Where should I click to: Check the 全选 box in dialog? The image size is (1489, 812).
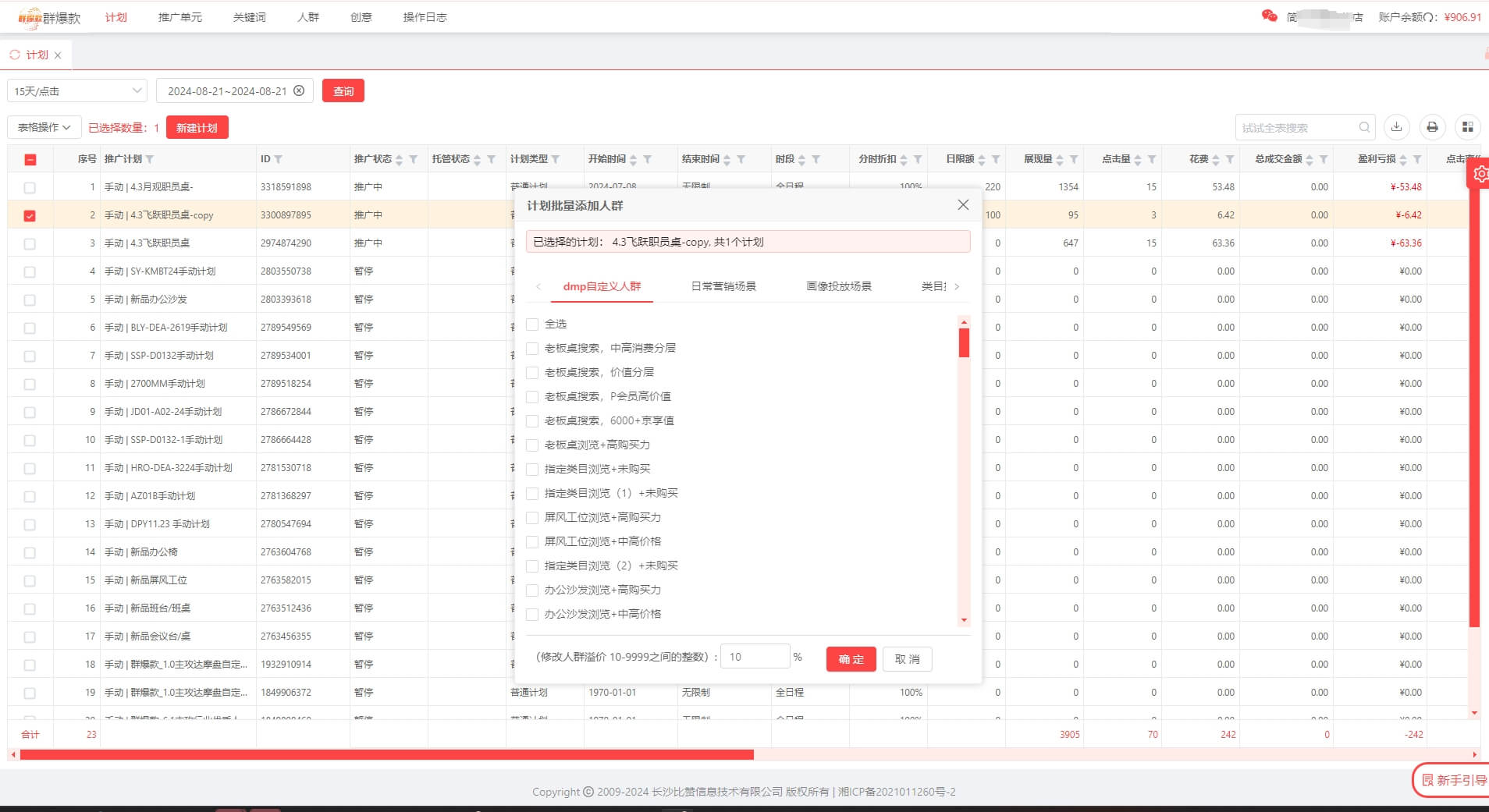point(532,324)
